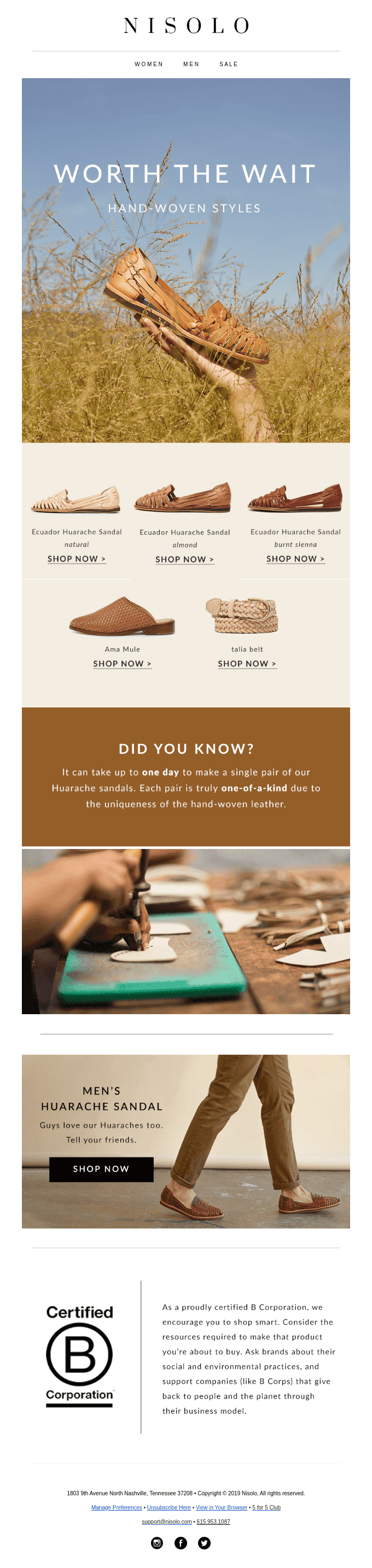The image size is (372, 1568).
Task: Open the WOMEN navigation item
Action: pos(149,64)
